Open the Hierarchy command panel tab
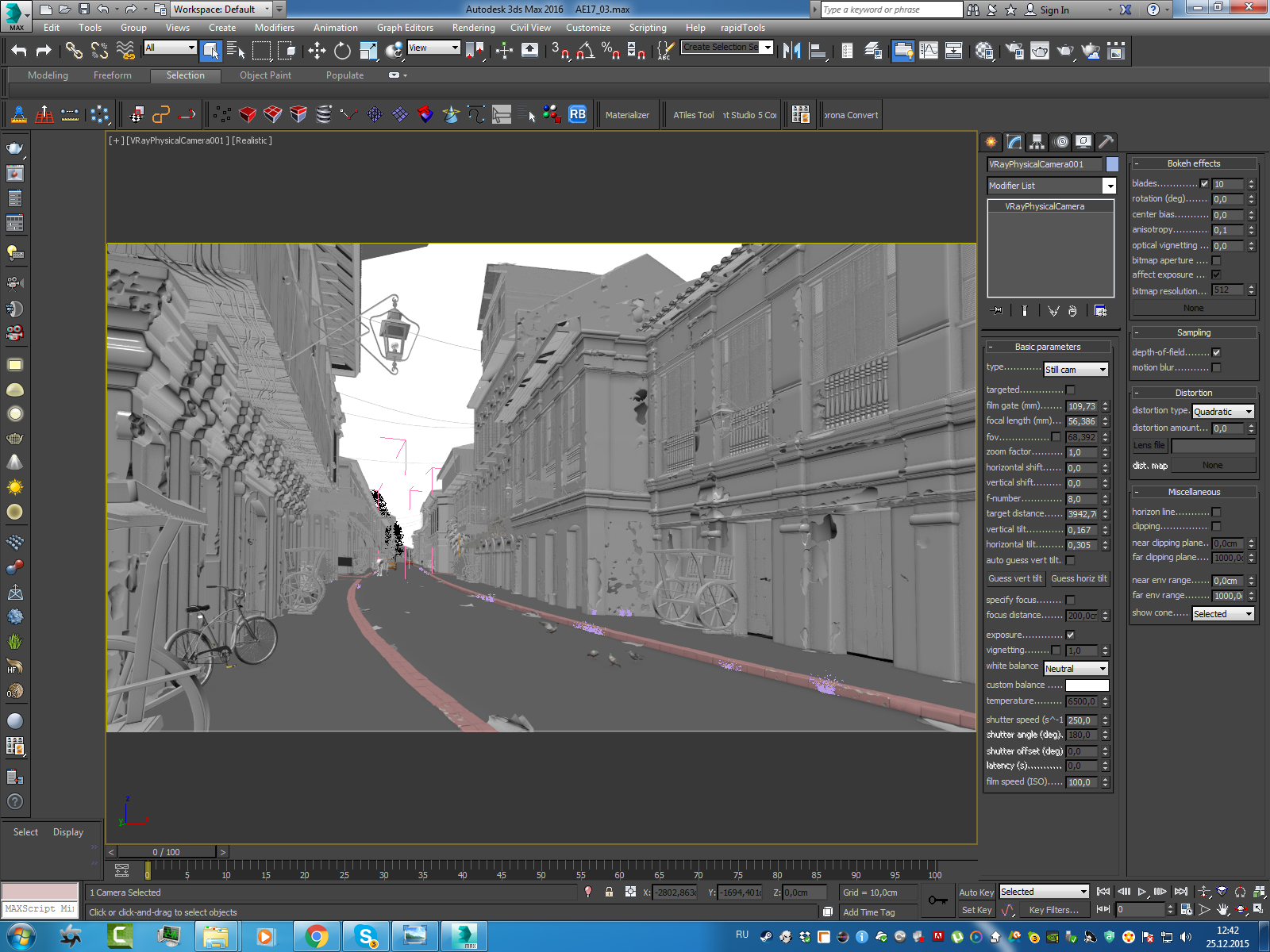The image size is (1270, 952). coord(1037,142)
